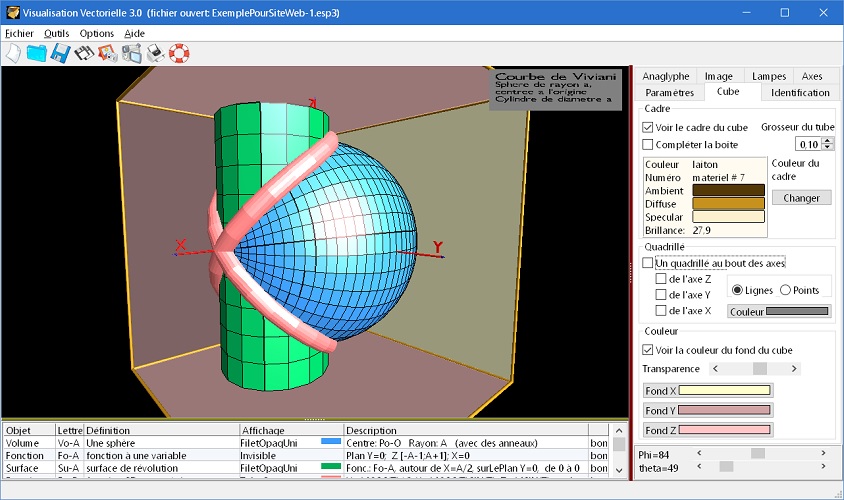Decrease Grosseur du tube with down arrow

click(x=828, y=147)
